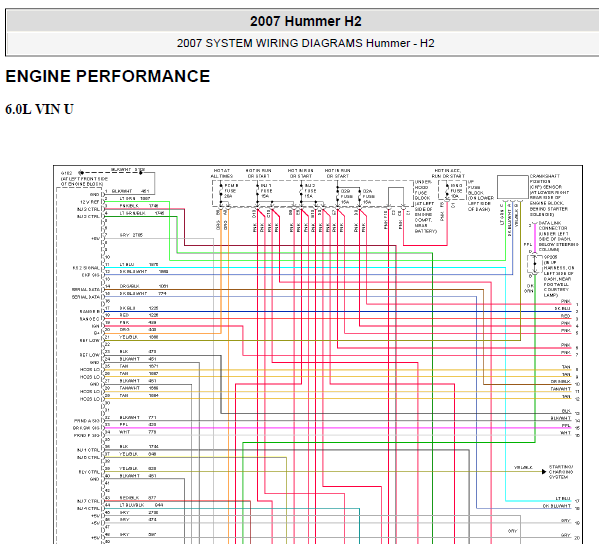Click the O2A fuse symbol
599x544 pixels.
[x=359, y=196]
